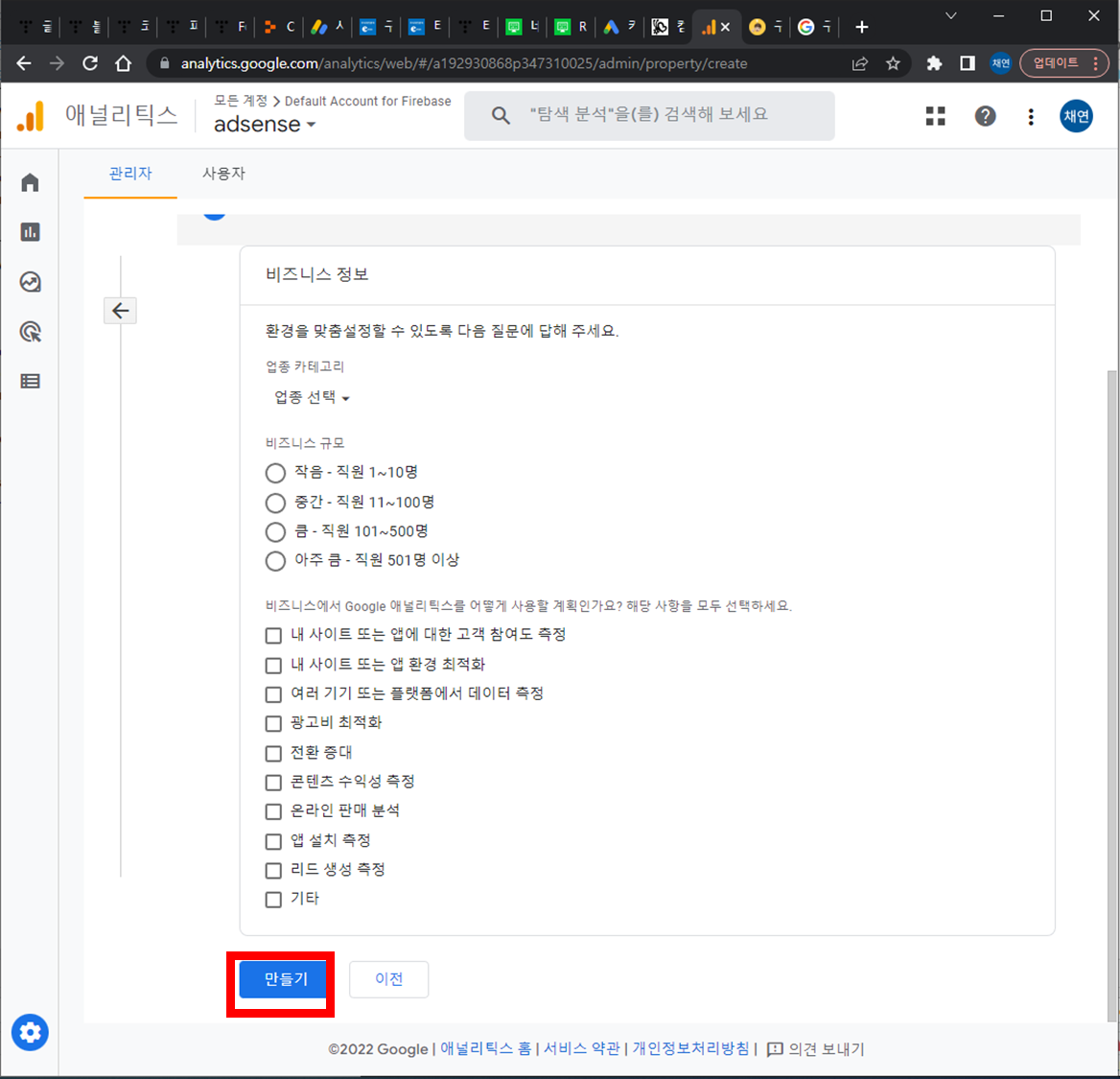Click the site lock icon in address bar
This screenshot has width=1120, height=1079.
coord(164,63)
